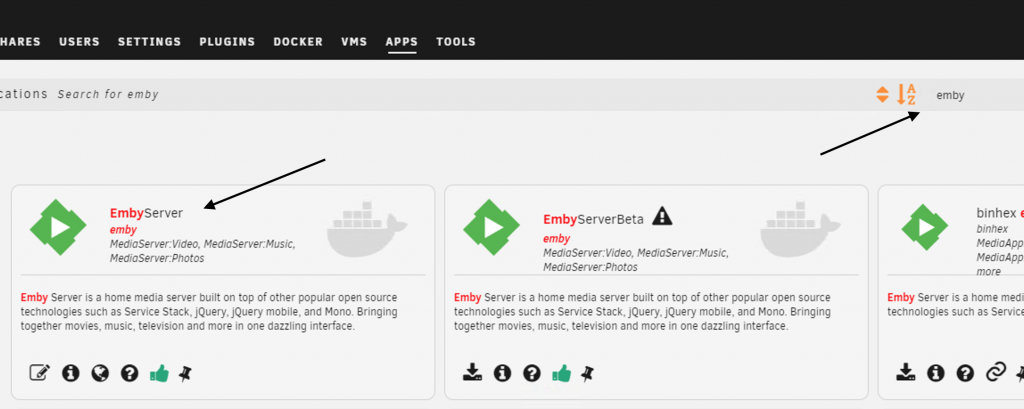Open the support question-mark icon on EmbyServer
The height and width of the screenshot is (409, 1024).
[x=129, y=373]
